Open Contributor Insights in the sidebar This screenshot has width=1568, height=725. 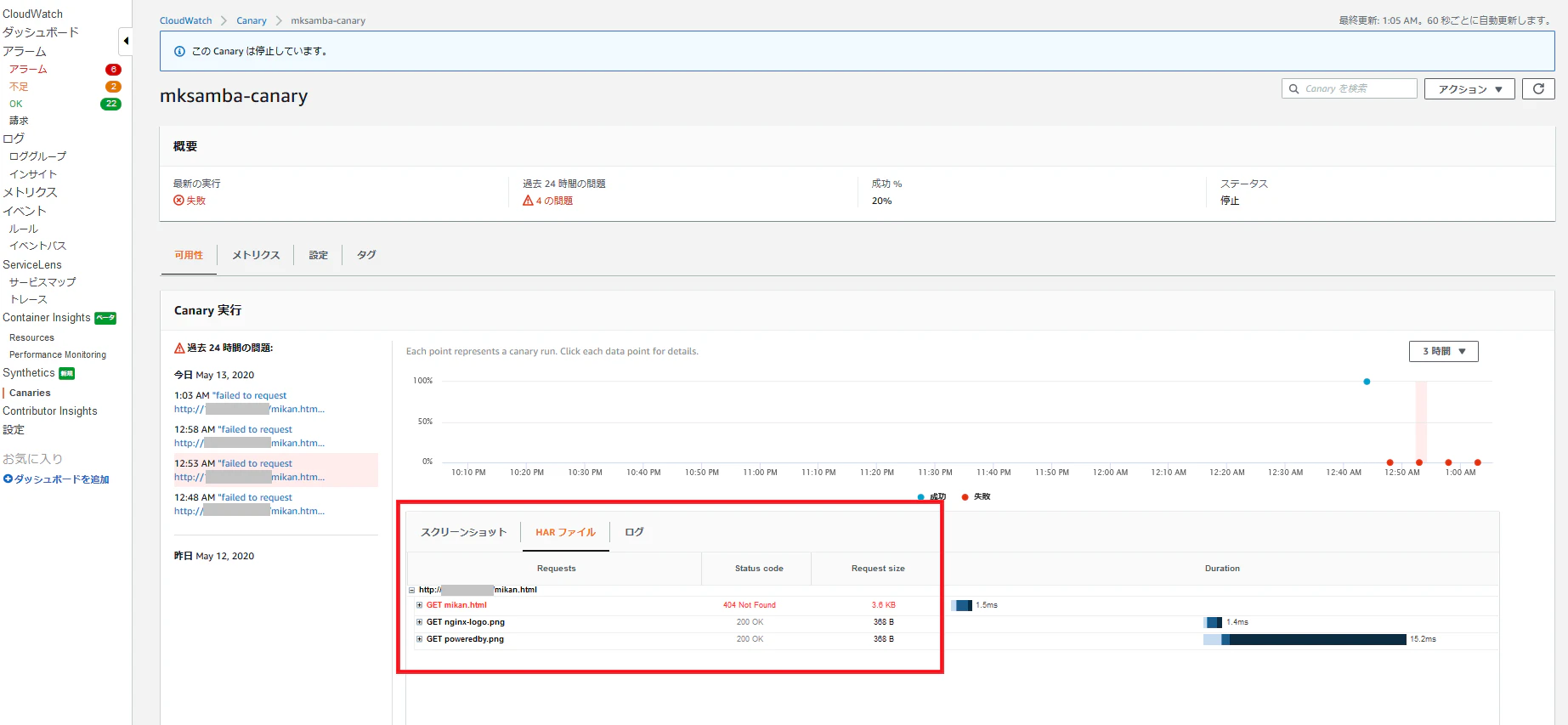coord(50,411)
